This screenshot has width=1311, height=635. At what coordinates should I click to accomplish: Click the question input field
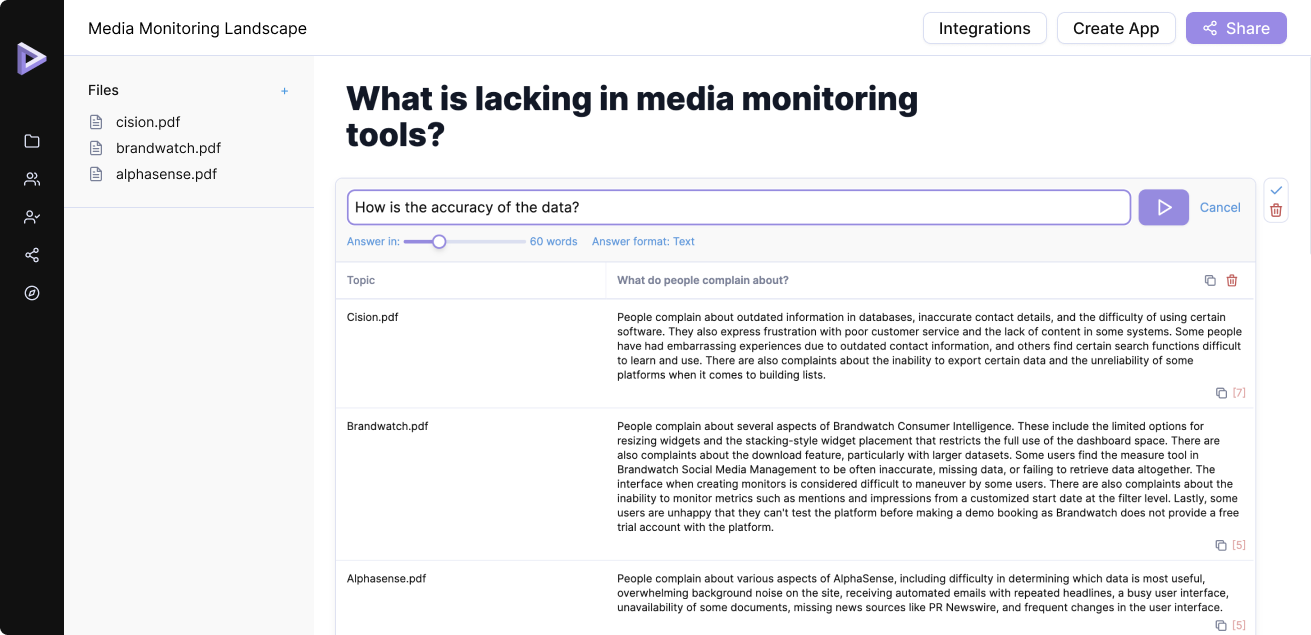[x=738, y=207]
